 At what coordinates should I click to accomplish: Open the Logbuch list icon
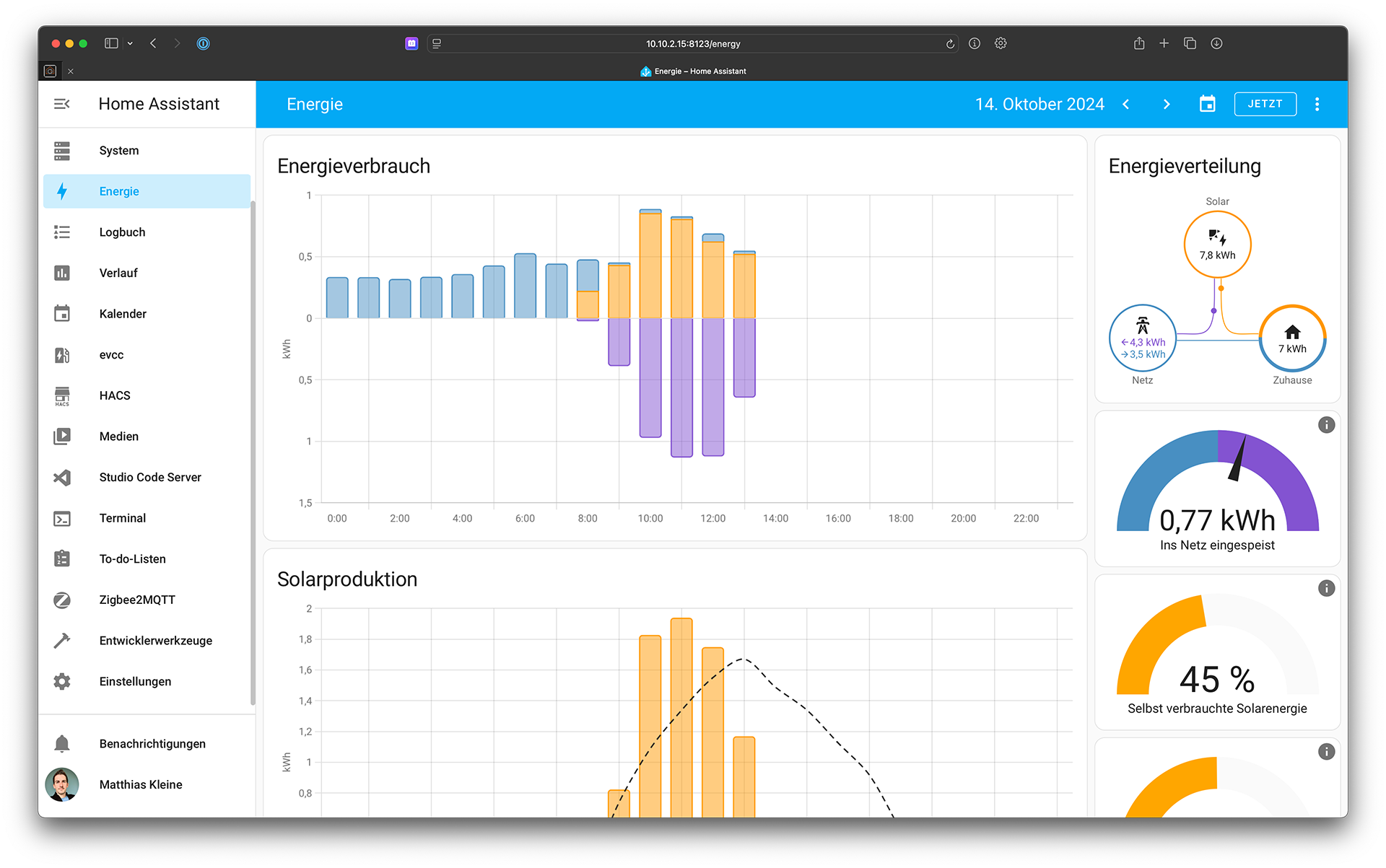[x=62, y=232]
